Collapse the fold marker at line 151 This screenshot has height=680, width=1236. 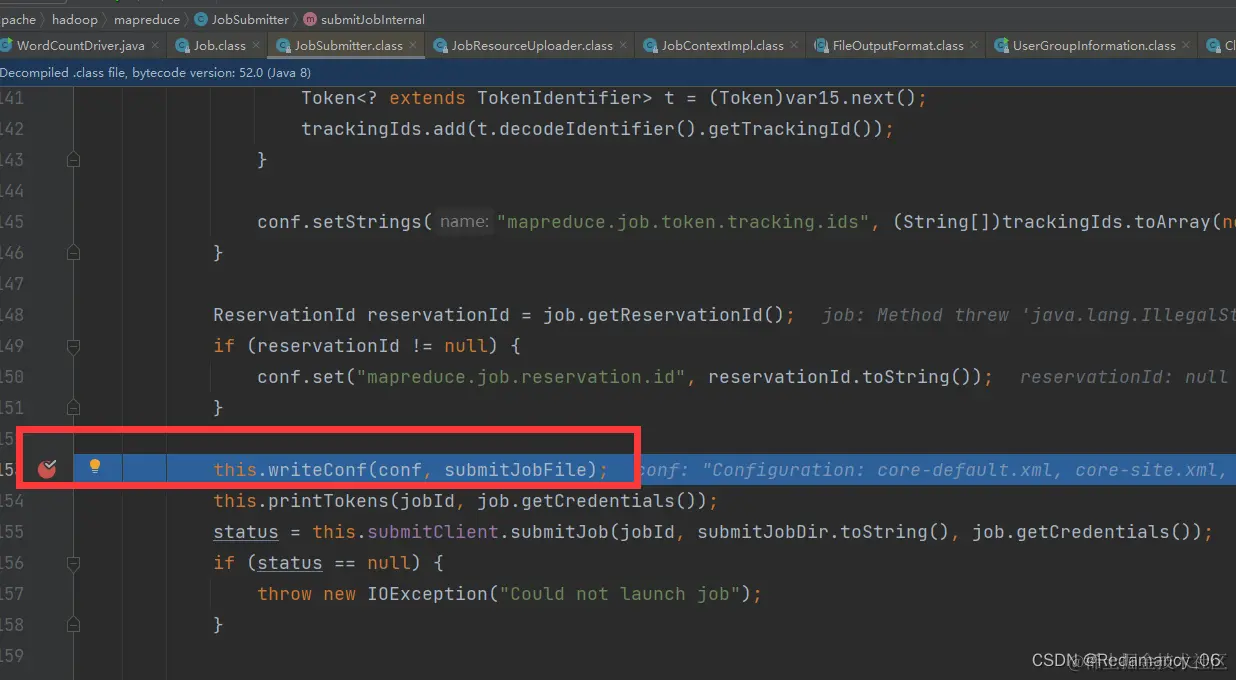click(x=73, y=407)
